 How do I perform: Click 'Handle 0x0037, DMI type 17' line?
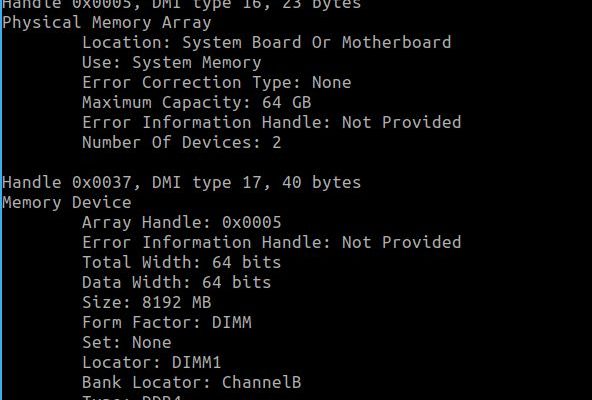click(182, 183)
